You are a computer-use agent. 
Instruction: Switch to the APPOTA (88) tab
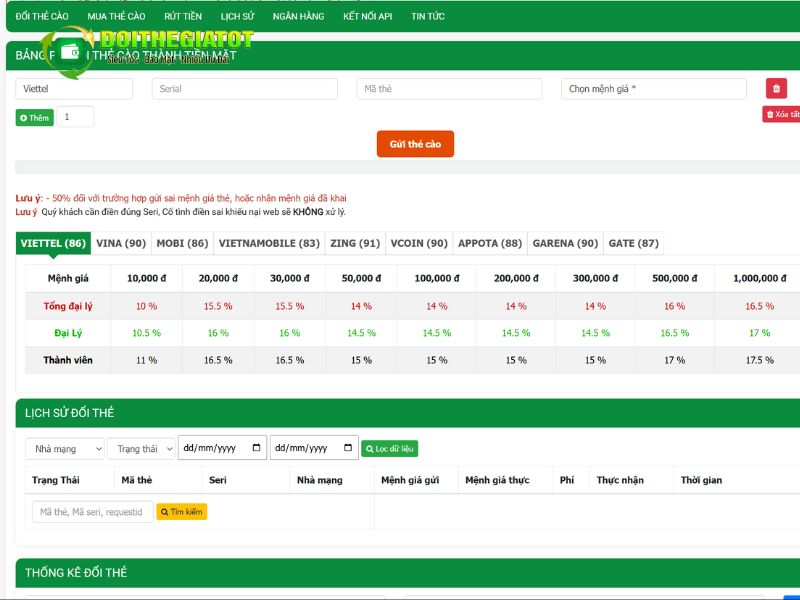(x=490, y=243)
